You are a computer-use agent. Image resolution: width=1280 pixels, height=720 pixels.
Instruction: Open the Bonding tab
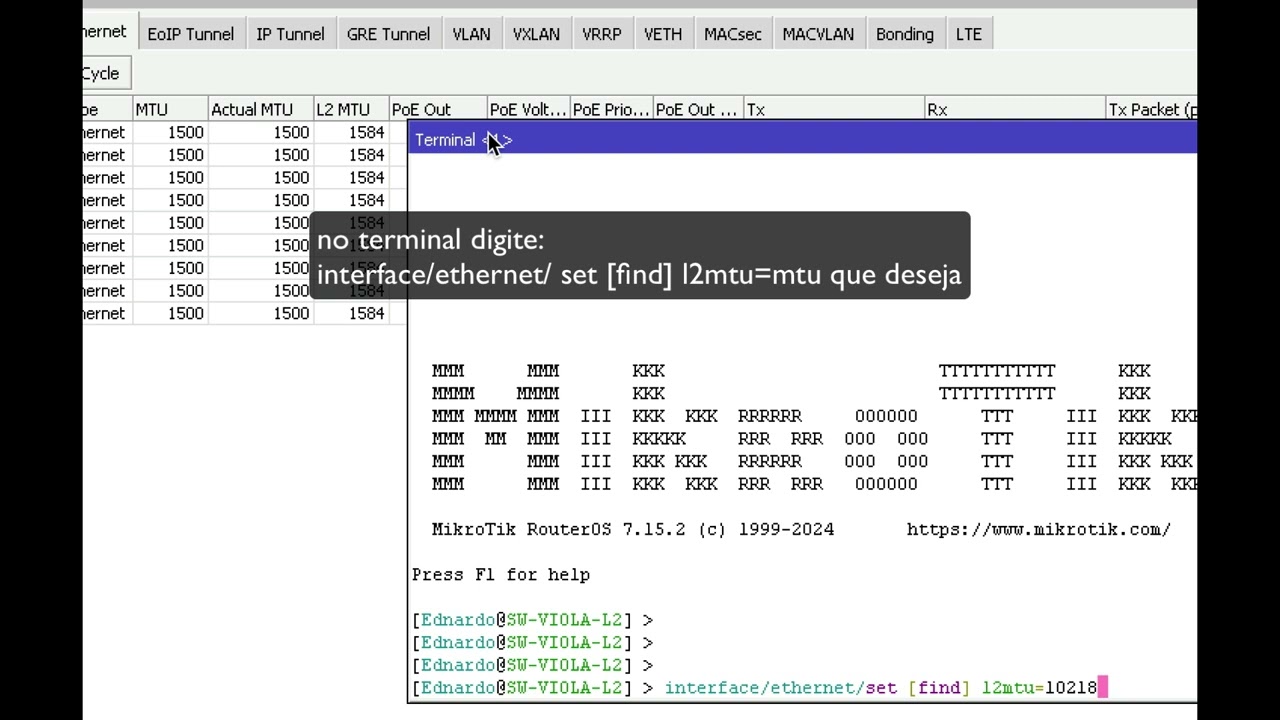[905, 34]
